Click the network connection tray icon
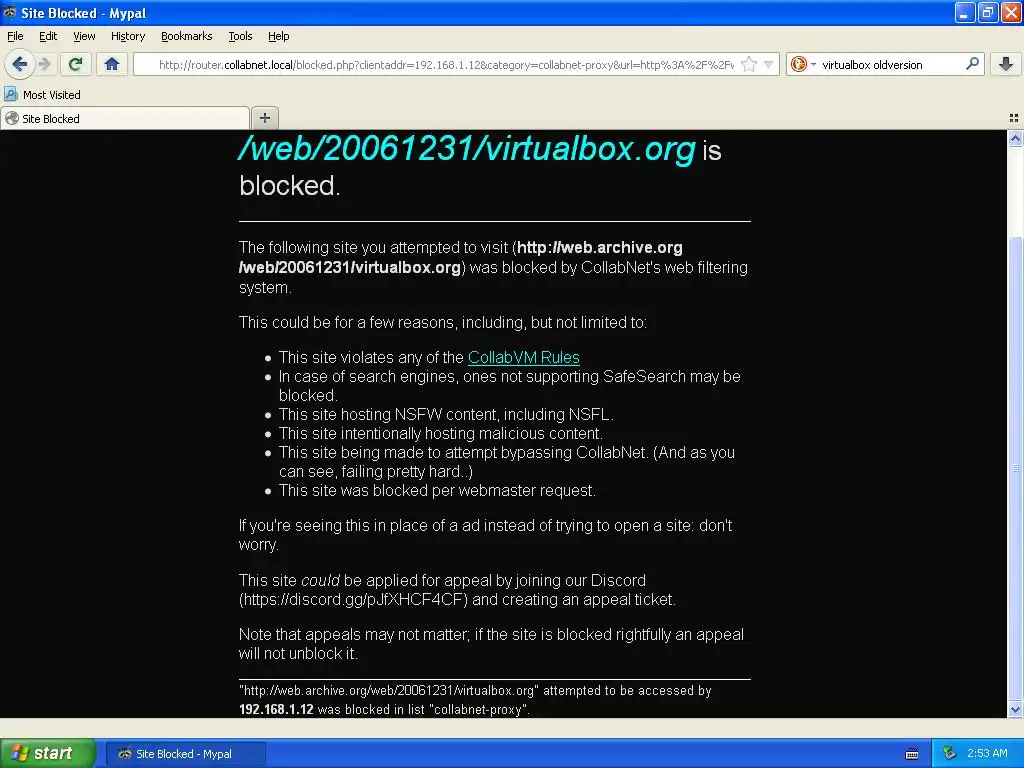The width and height of the screenshot is (1024, 768). coord(949,753)
